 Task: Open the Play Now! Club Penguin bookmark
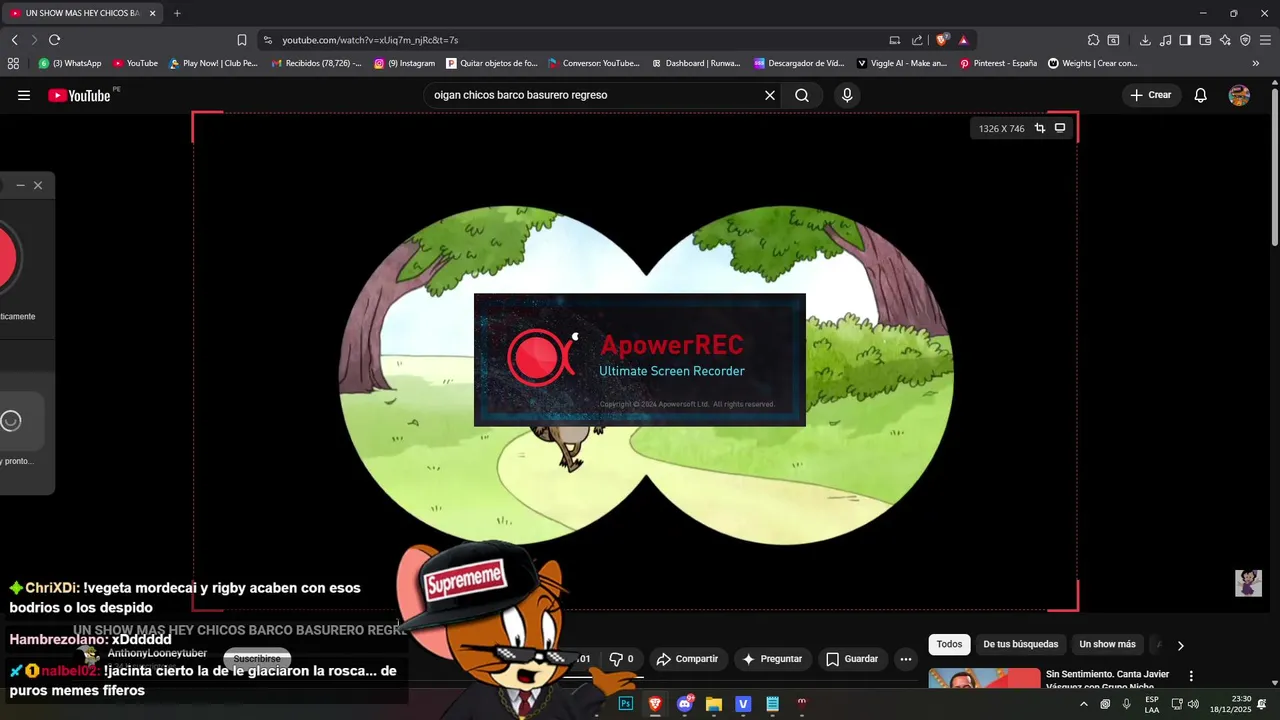[213, 63]
